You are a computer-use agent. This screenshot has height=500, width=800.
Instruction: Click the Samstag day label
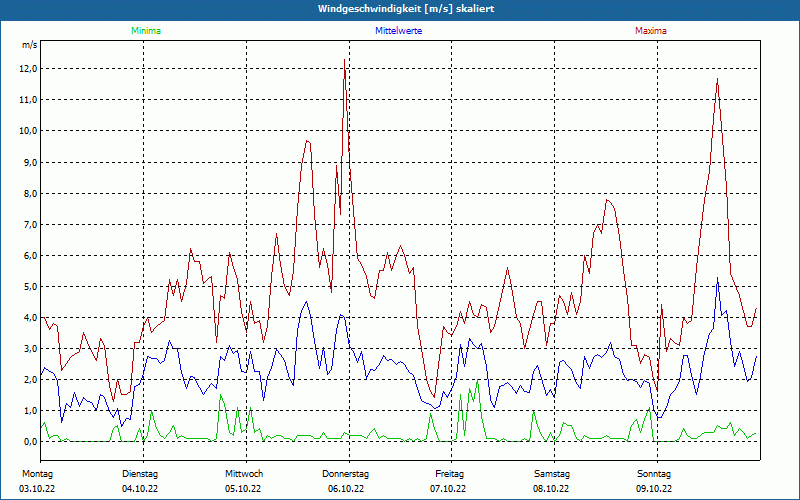(x=552, y=474)
